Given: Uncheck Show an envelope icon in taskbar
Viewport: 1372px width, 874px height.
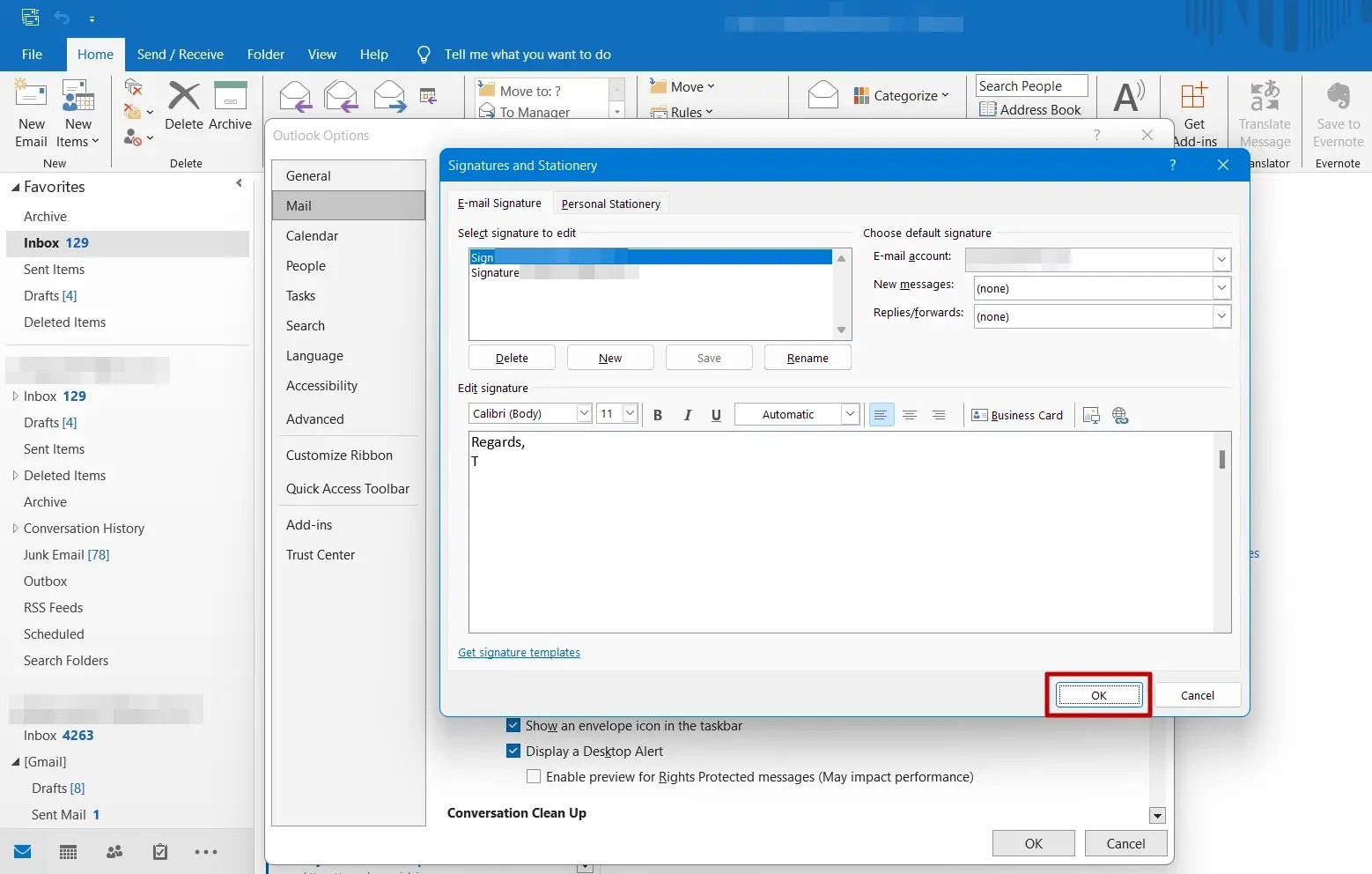Looking at the screenshot, I should tap(513, 726).
